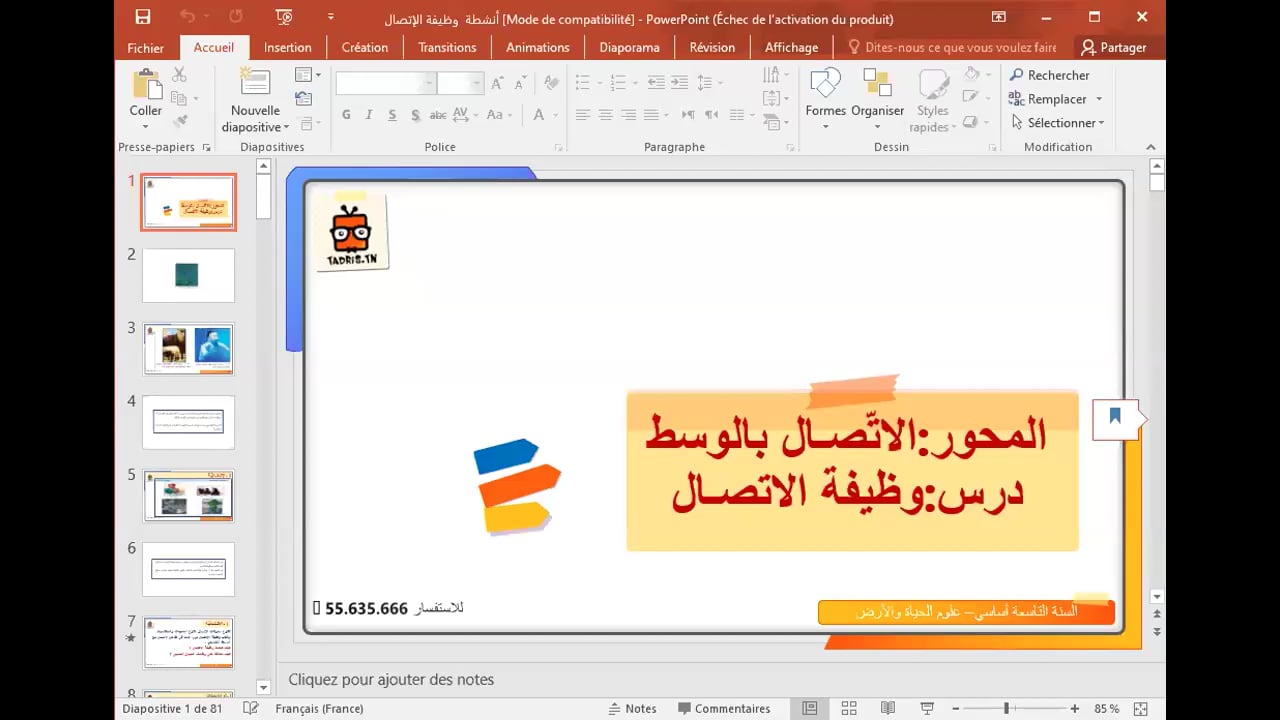
Task: Click the zoom in plus button
Action: (1075, 708)
